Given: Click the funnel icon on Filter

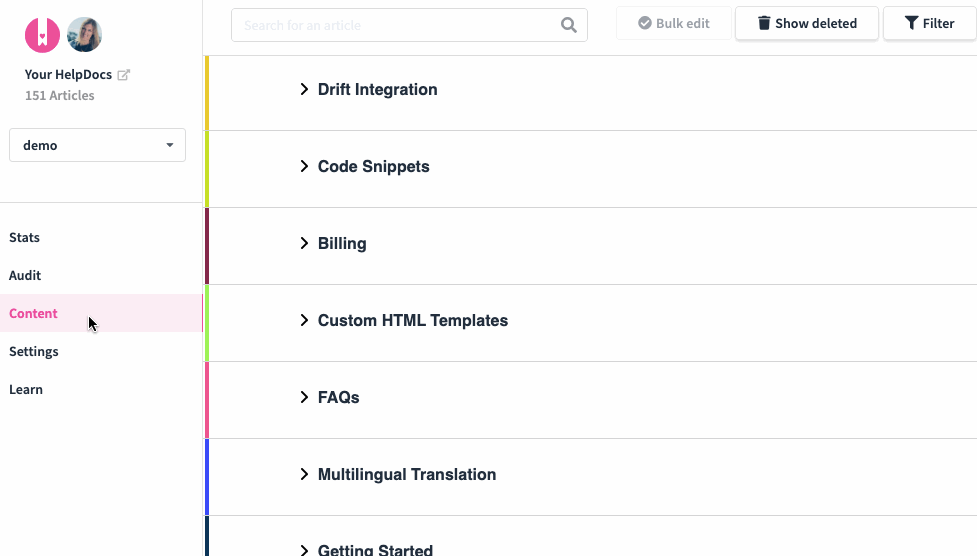Looking at the screenshot, I should [911, 23].
